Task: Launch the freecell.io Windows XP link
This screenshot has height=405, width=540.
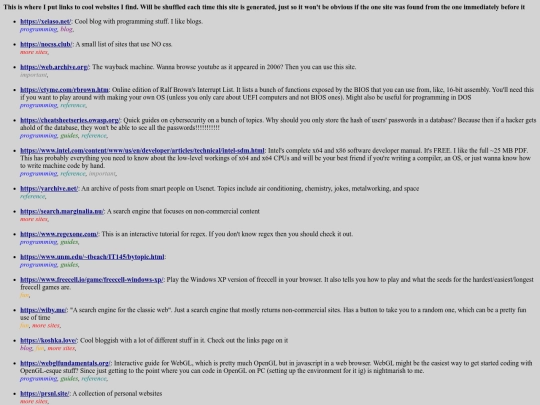Action: (x=92, y=280)
